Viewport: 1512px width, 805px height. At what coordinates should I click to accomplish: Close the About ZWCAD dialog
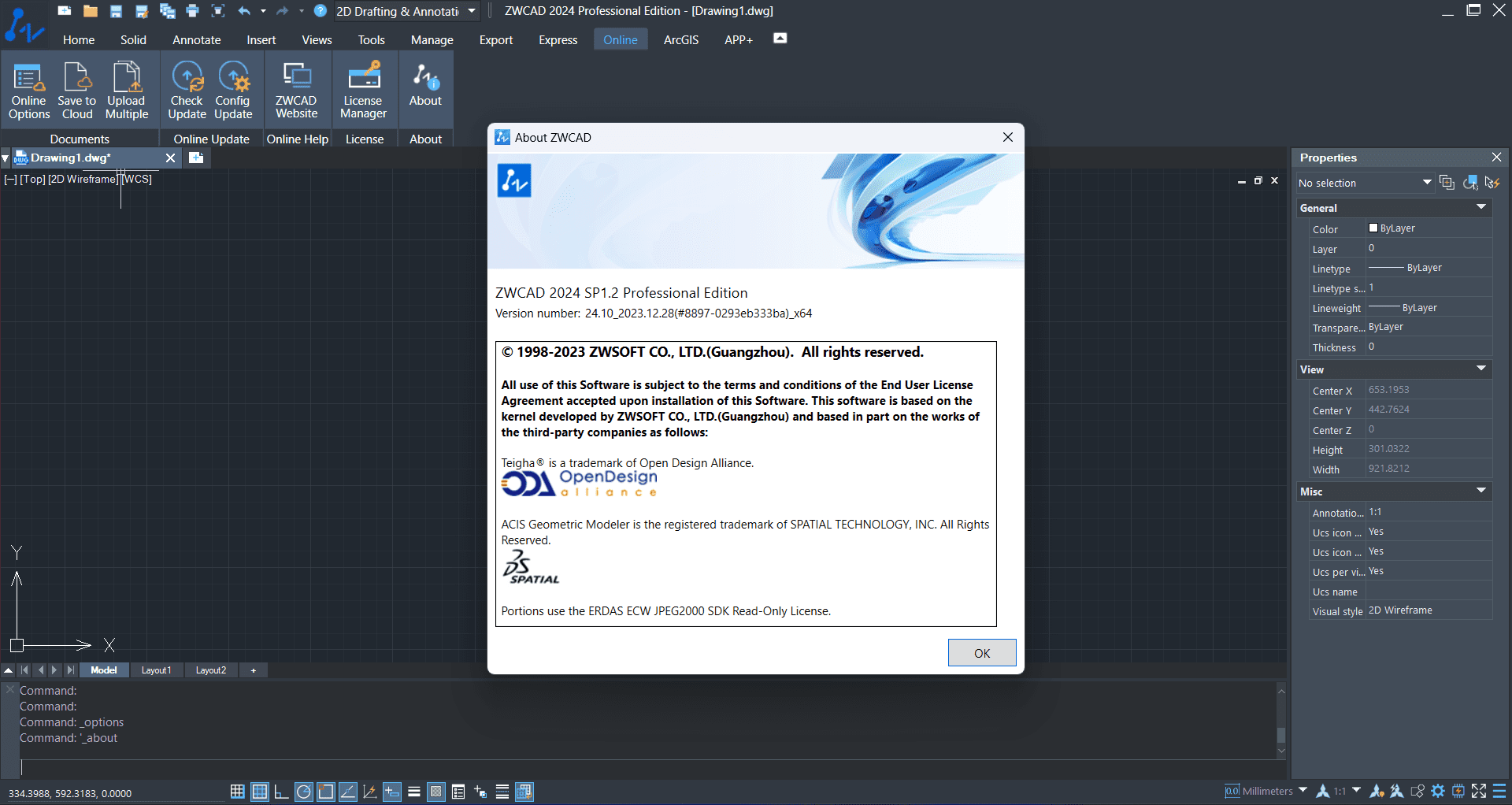1008,137
